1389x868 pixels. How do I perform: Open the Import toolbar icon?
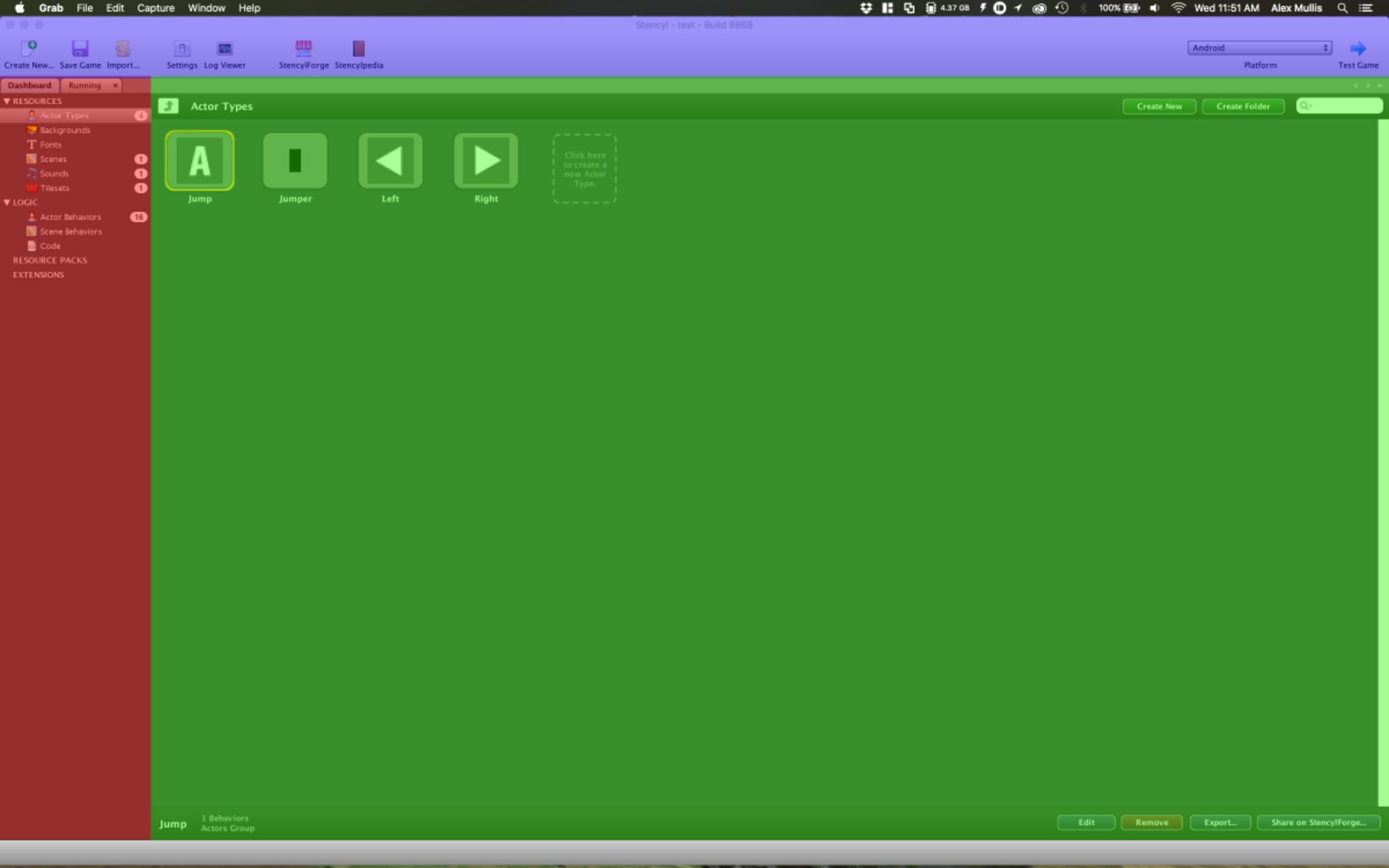point(123,48)
